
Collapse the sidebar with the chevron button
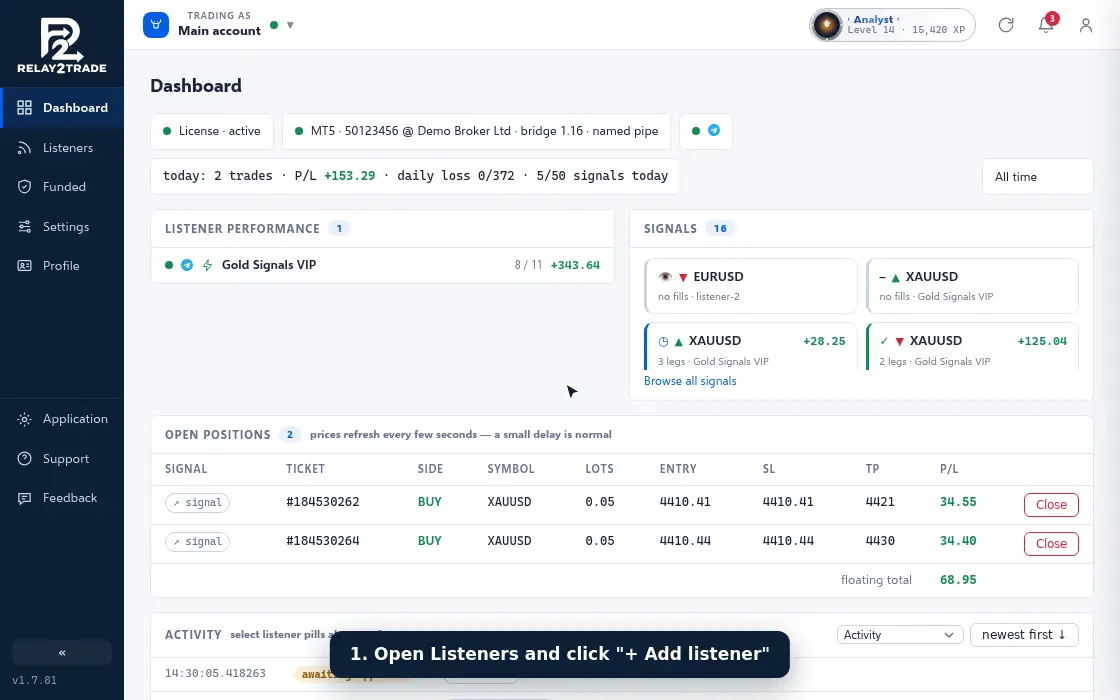tap(62, 653)
